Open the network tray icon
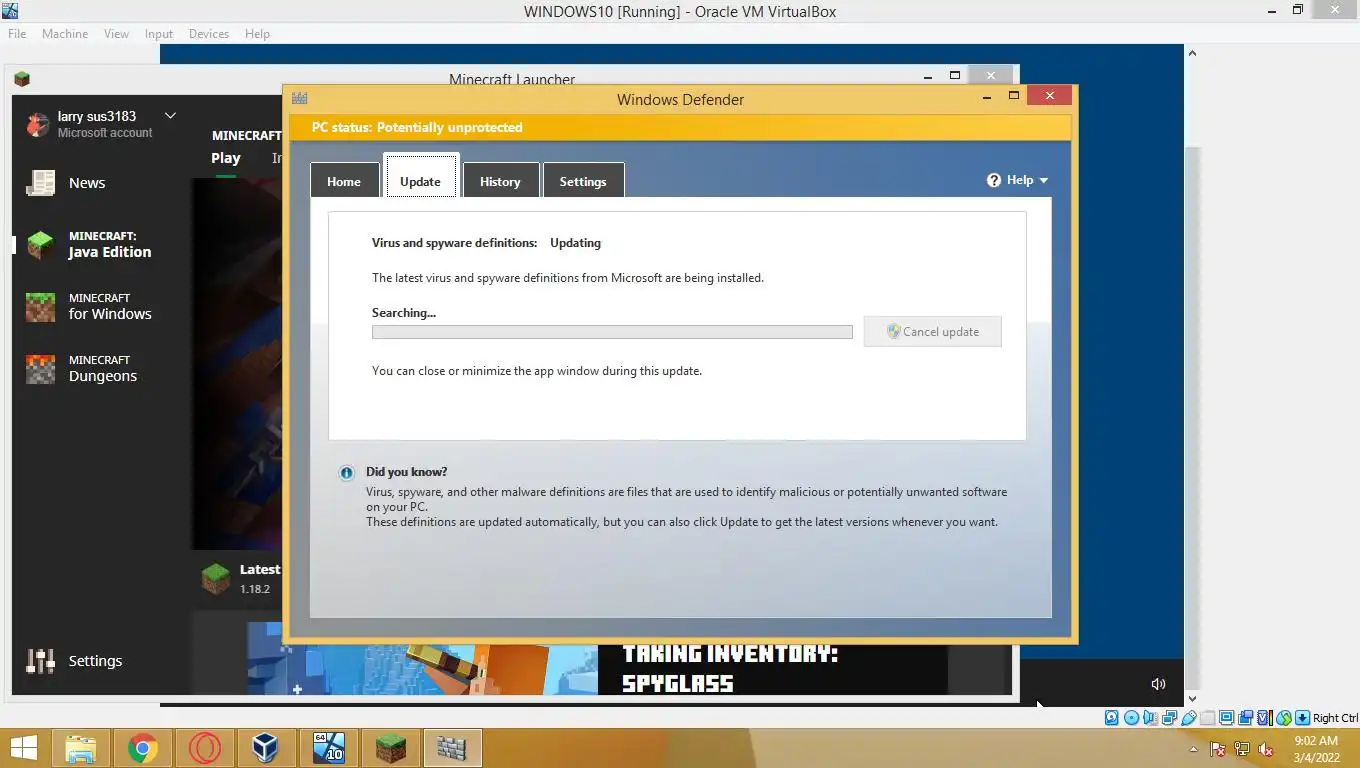Image resolution: width=1360 pixels, height=768 pixels. tap(1242, 749)
